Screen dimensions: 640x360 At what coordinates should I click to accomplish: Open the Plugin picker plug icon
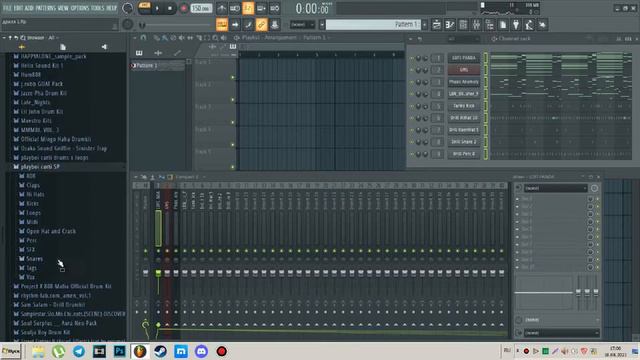pyautogui.click(x=516, y=25)
